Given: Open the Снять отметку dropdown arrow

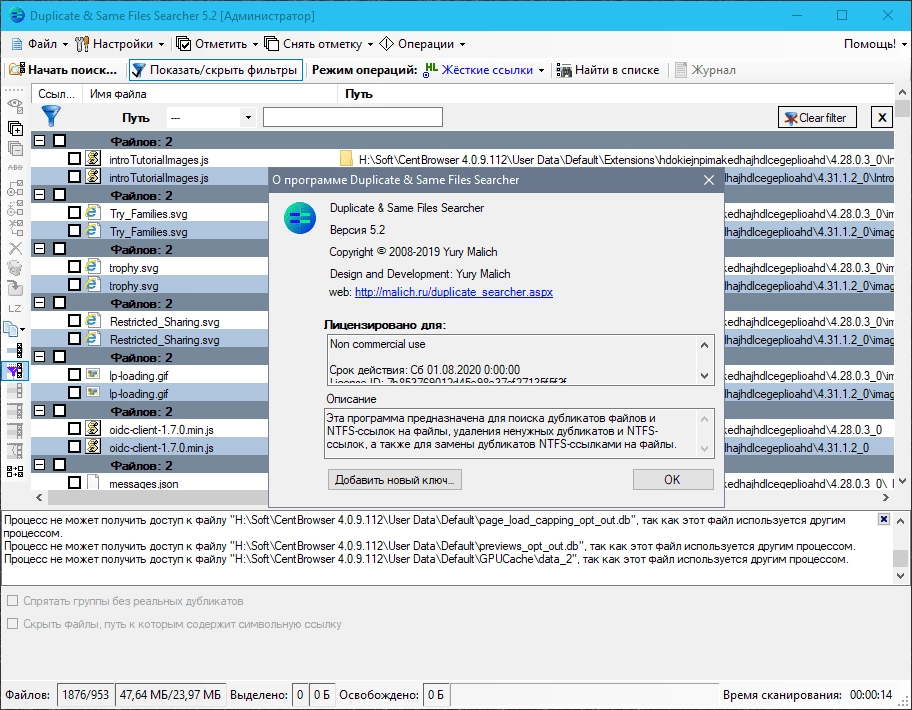Looking at the screenshot, I should pos(370,44).
